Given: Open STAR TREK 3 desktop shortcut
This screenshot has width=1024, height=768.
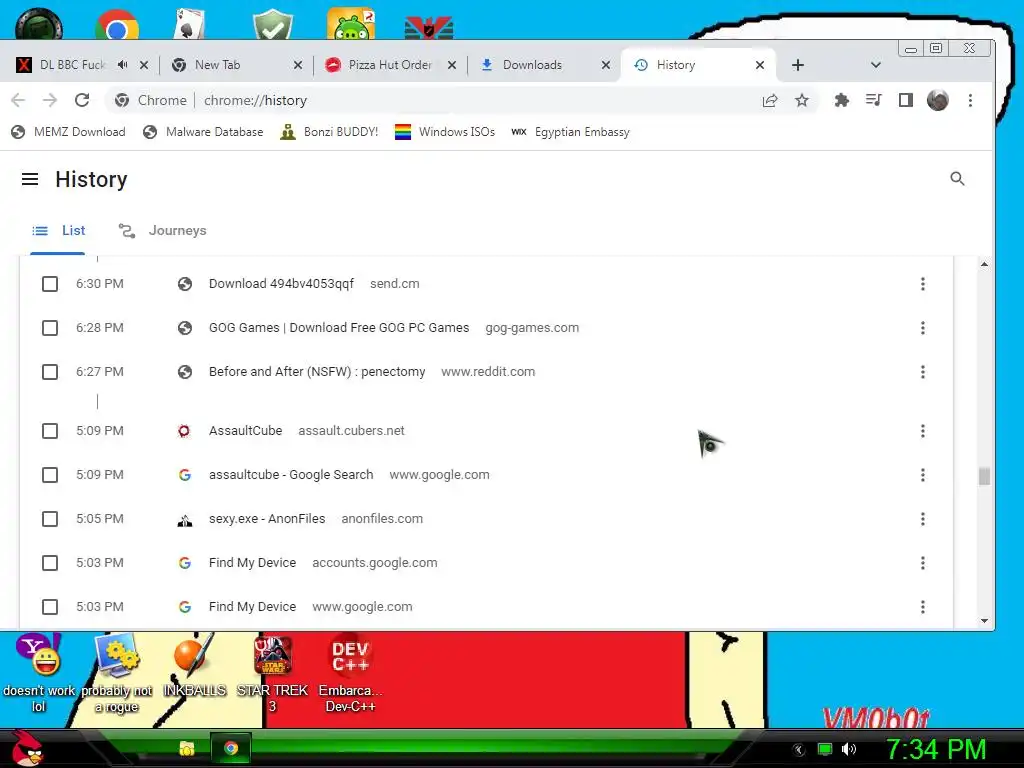Looking at the screenshot, I should click(x=272, y=674).
